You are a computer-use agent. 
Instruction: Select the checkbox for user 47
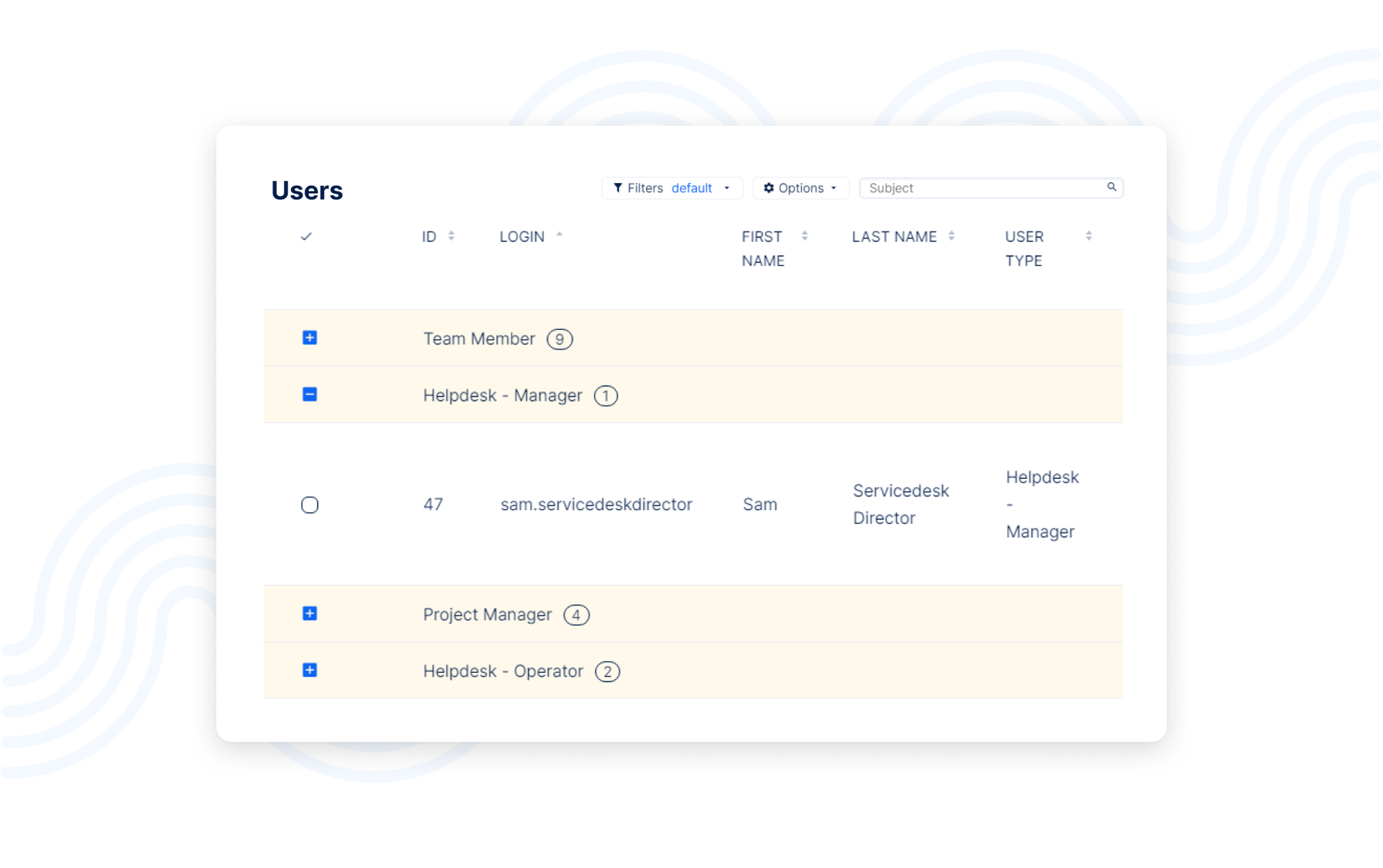coord(310,505)
